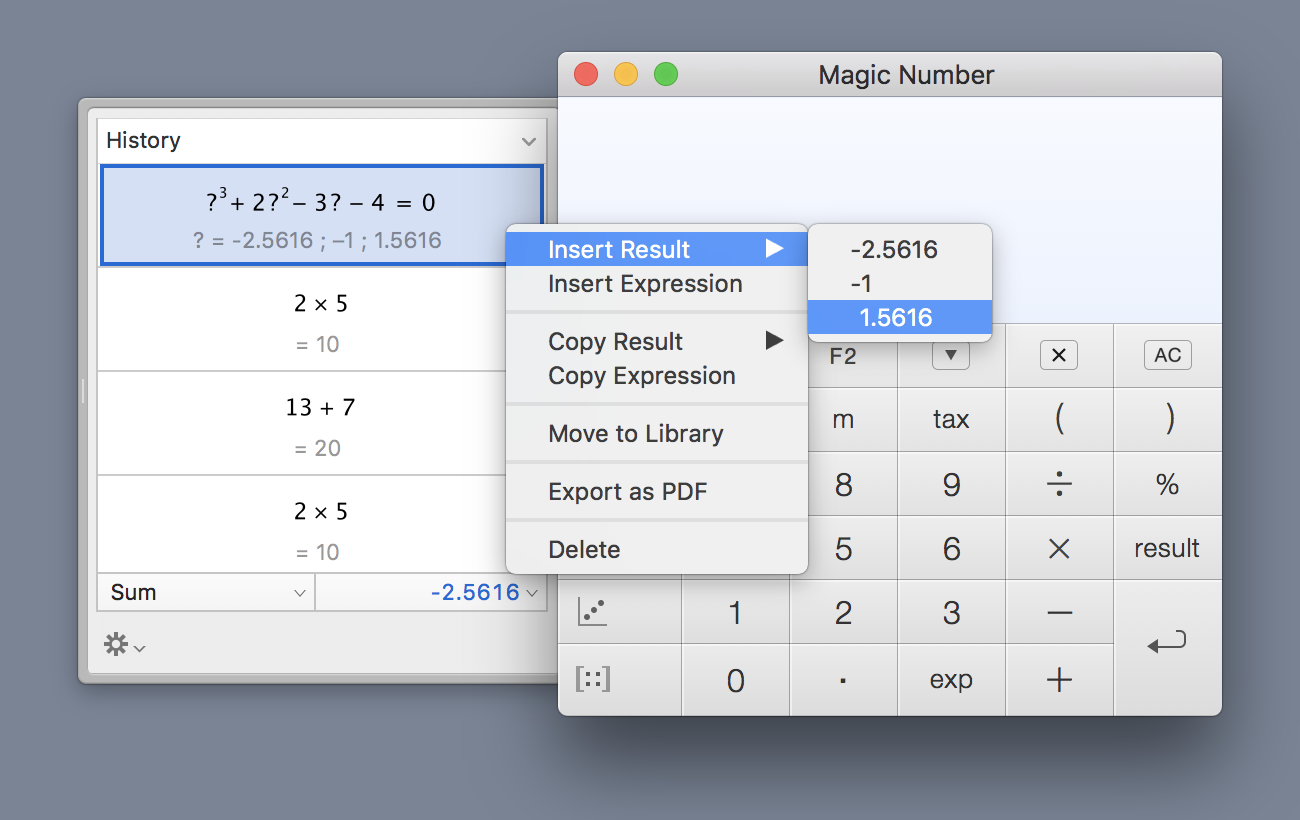Click the number 5 key
This screenshot has height=820, width=1300.
pyautogui.click(x=843, y=548)
